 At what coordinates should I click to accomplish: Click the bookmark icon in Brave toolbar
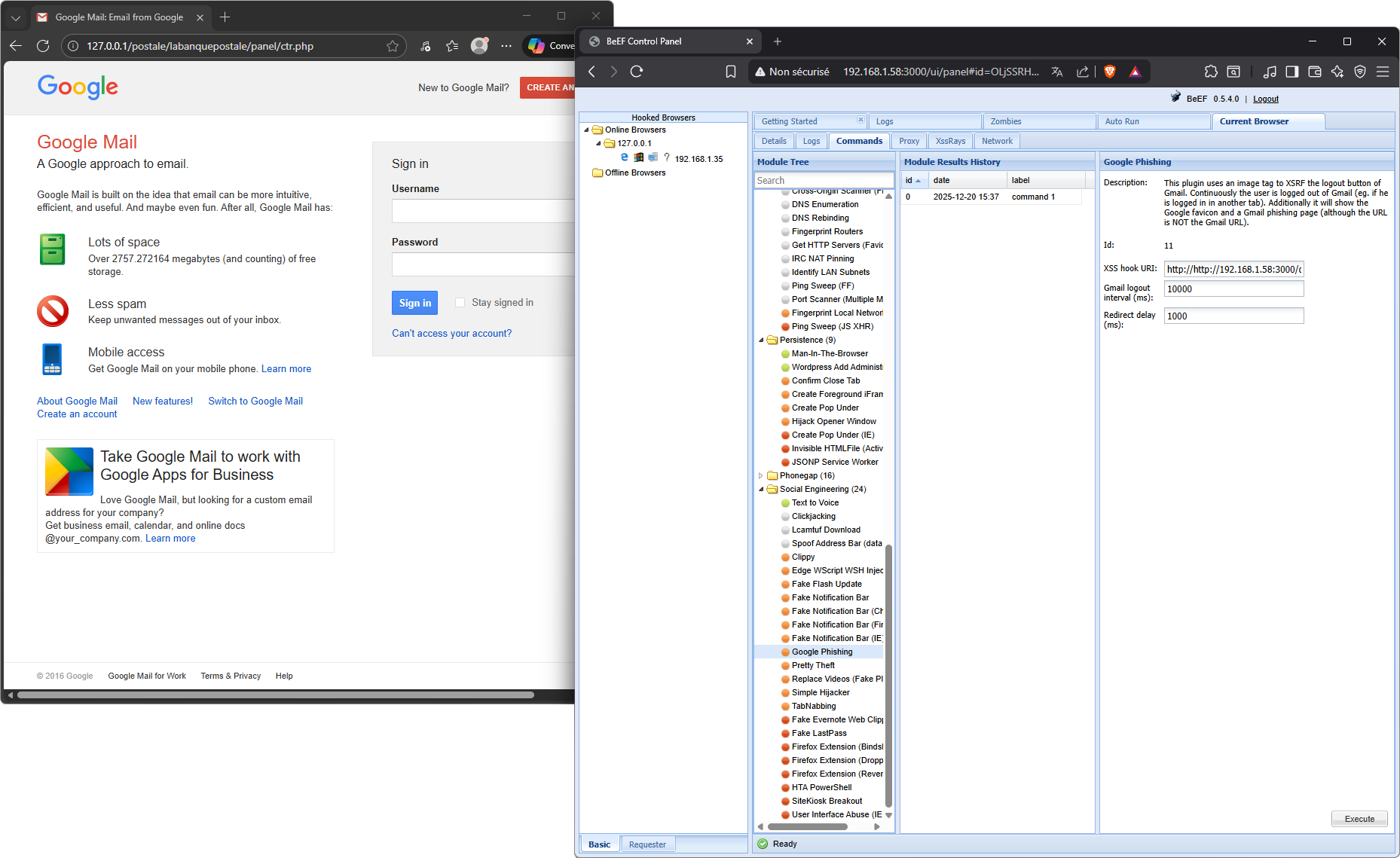730,72
